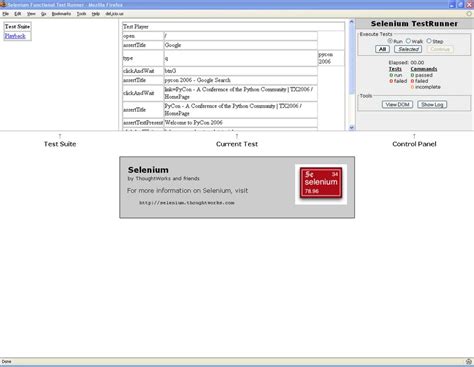474x367 pixels.
Task: Click the assertTitle cell in the Google row
Action: click(143, 45)
